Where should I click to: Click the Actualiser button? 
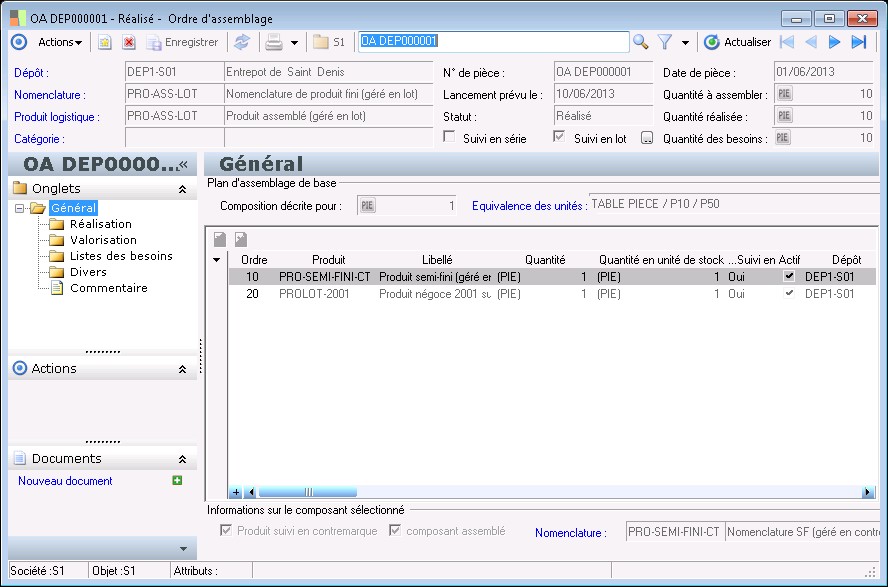pos(737,42)
